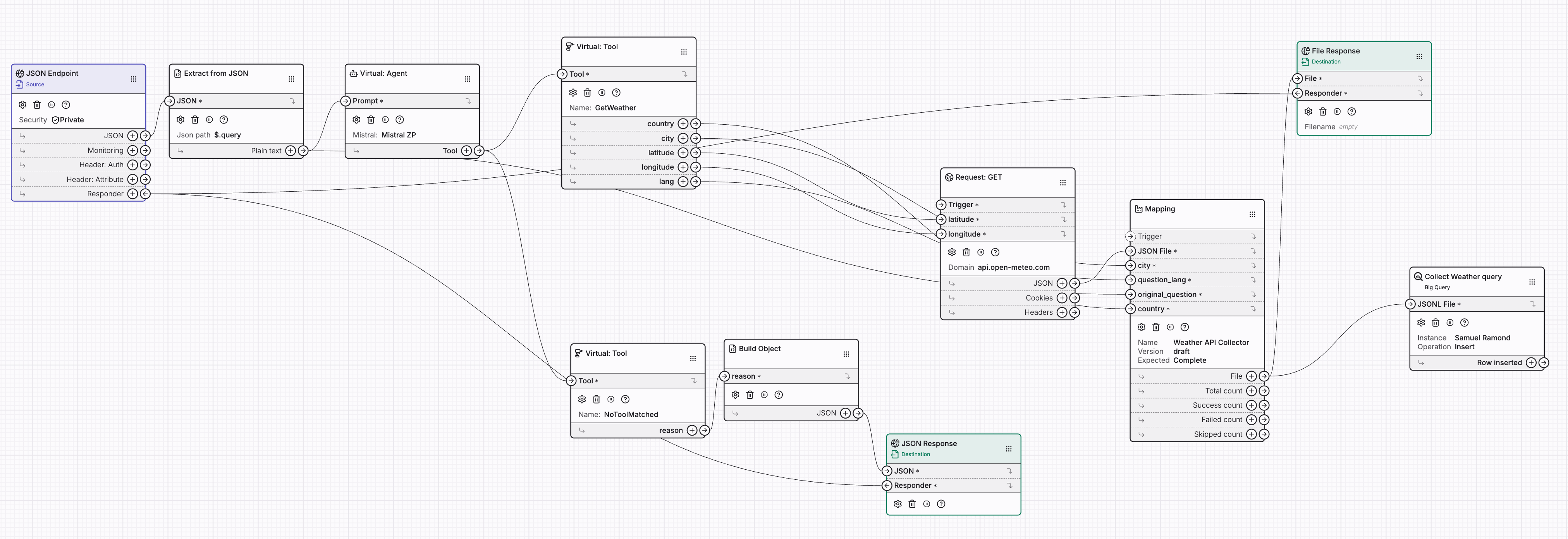Click the drag handle on the Mapping node
The width and height of the screenshot is (1568, 539).
(x=1253, y=213)
